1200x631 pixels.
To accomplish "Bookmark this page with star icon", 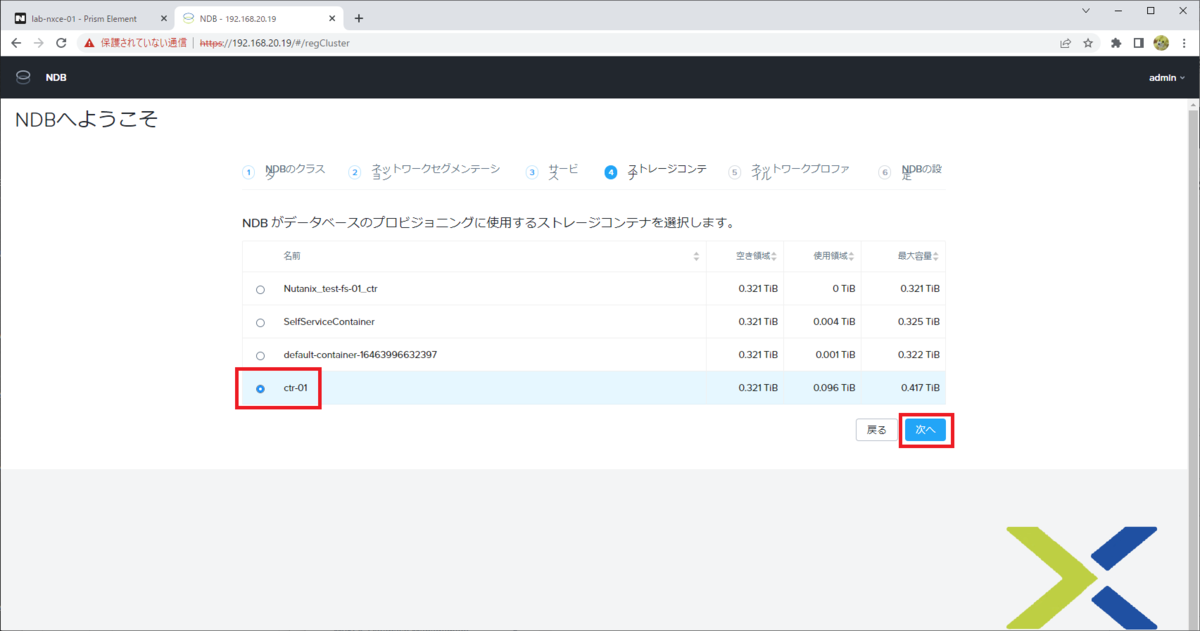I will click(x=1088, y=43).
